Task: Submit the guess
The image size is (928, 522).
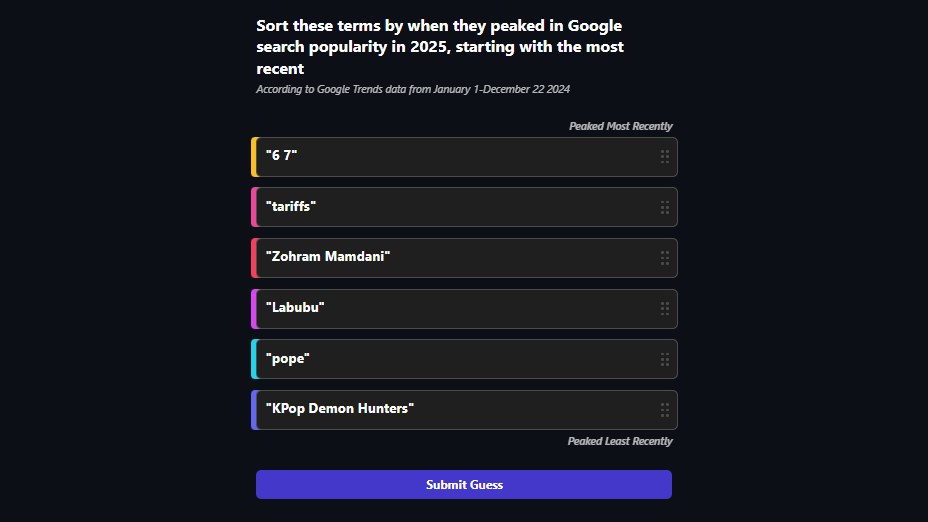Action: coord(464,484)
